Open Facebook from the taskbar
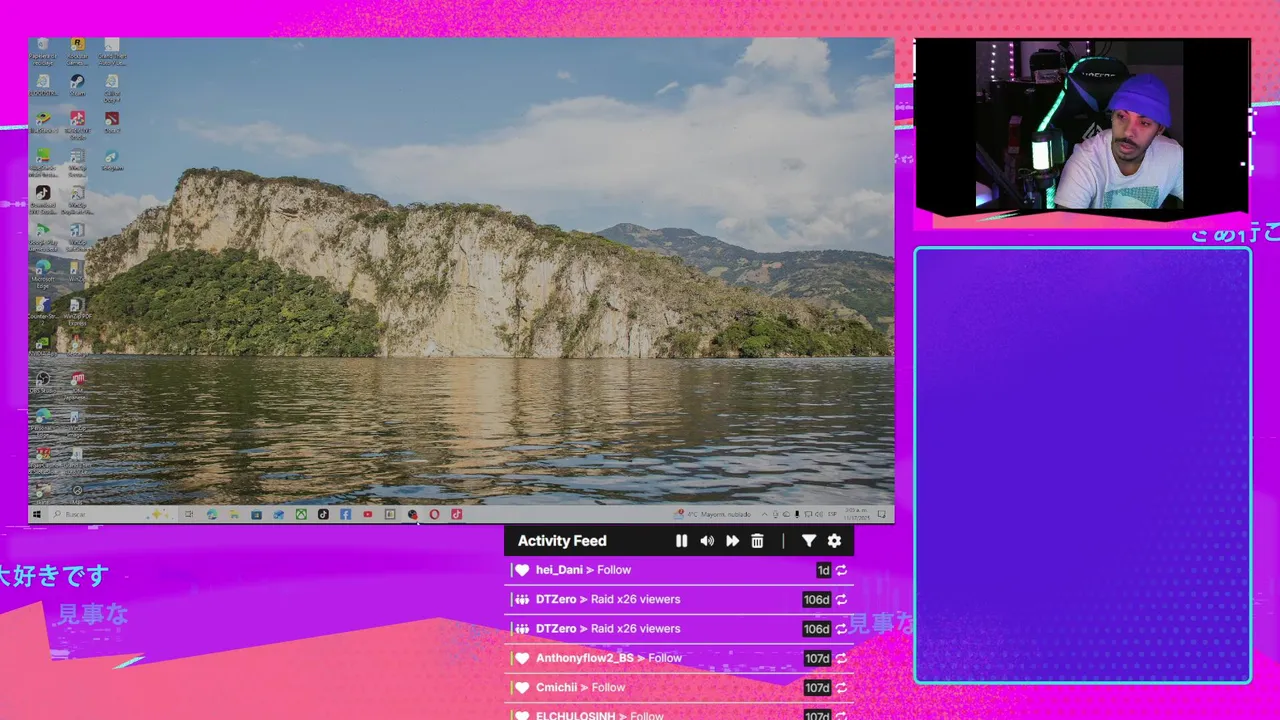The image size is (1280, 720). [x=345, y=514]
